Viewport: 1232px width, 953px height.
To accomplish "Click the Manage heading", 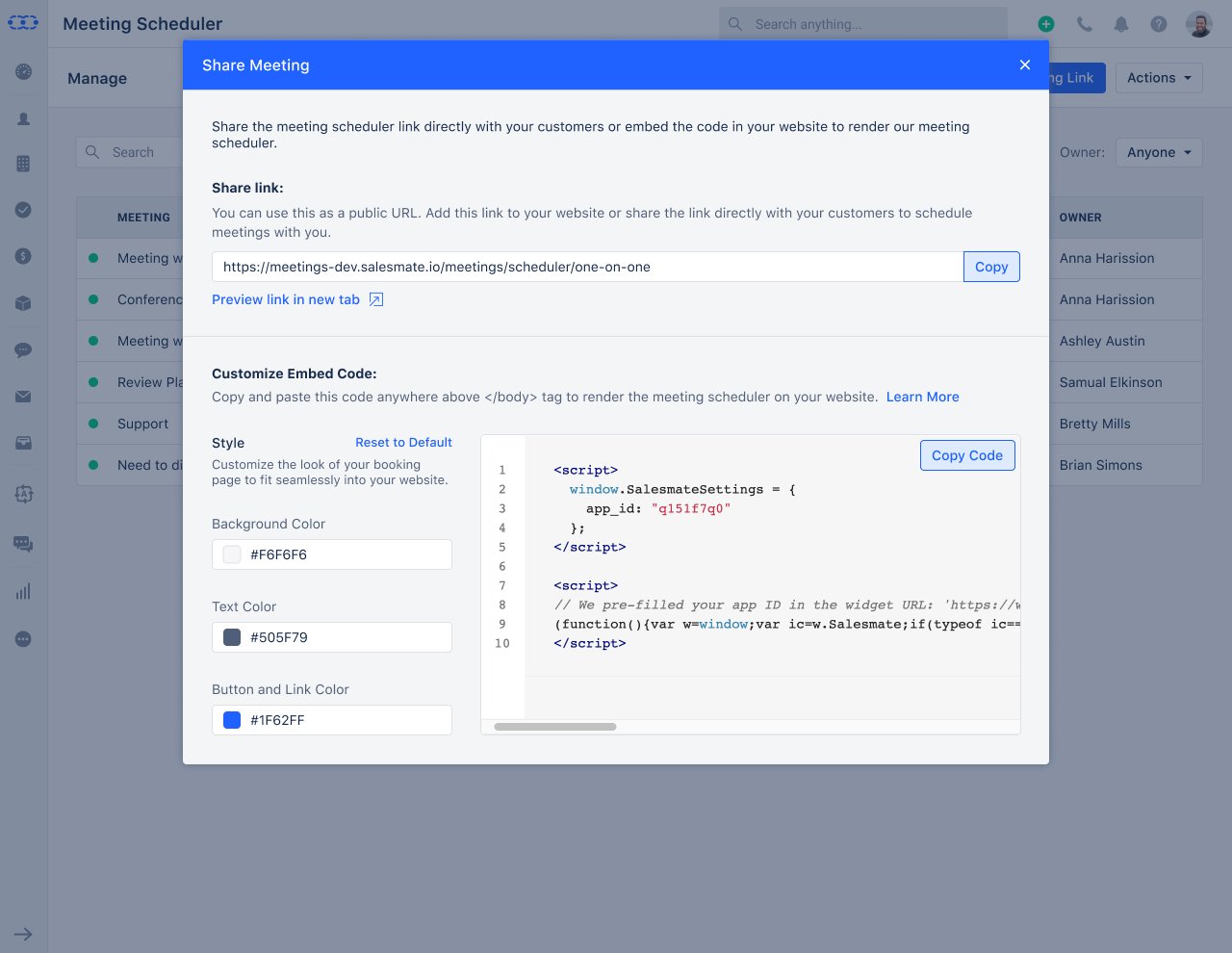I will 97,78.
